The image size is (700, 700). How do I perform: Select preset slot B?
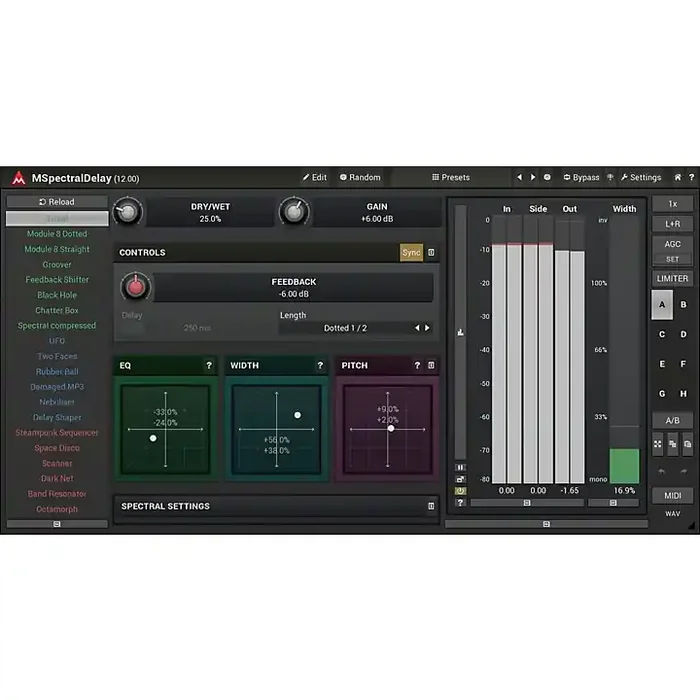[x=683, y=304]
